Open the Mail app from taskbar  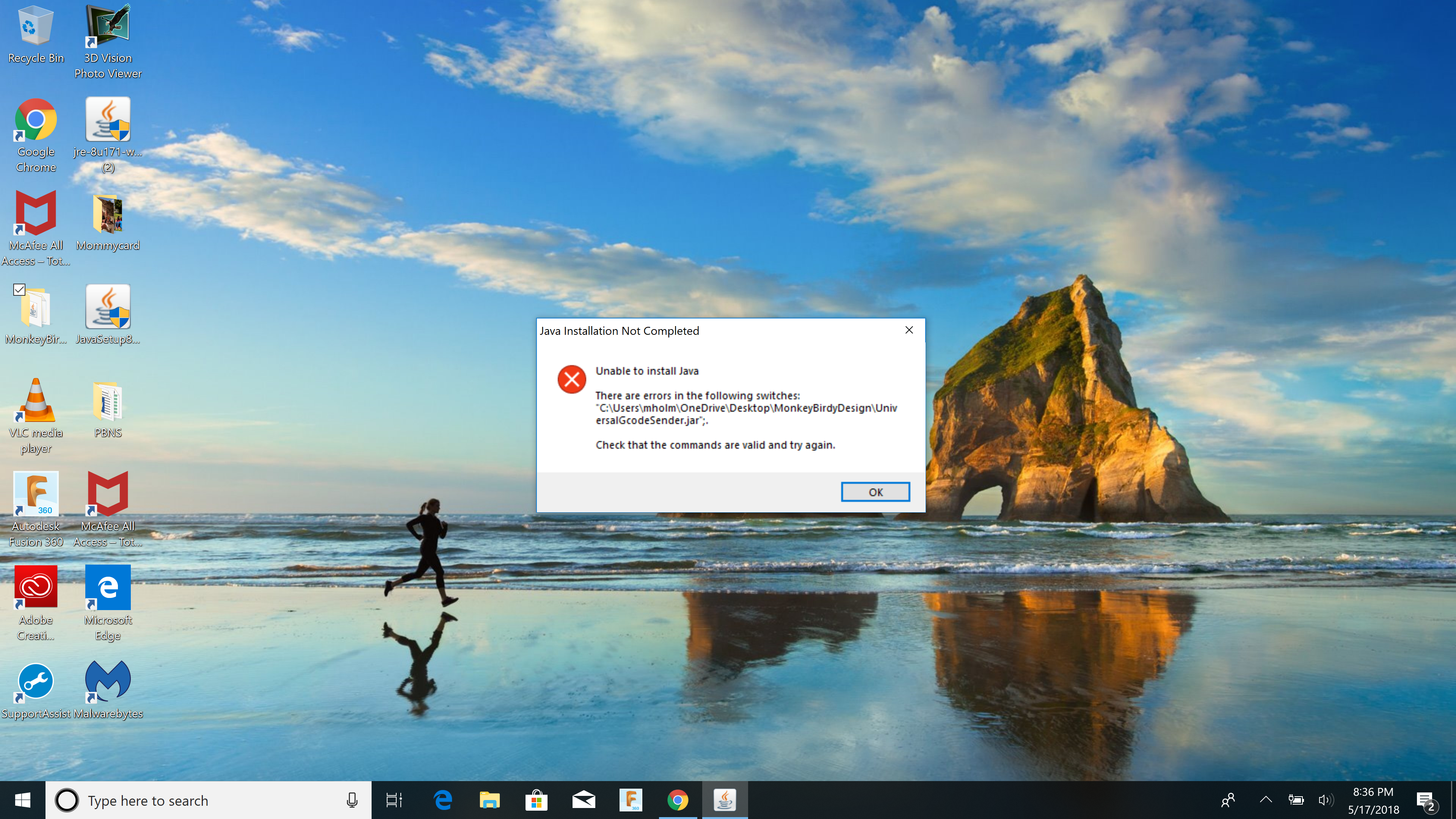click(x=583, y=800)
